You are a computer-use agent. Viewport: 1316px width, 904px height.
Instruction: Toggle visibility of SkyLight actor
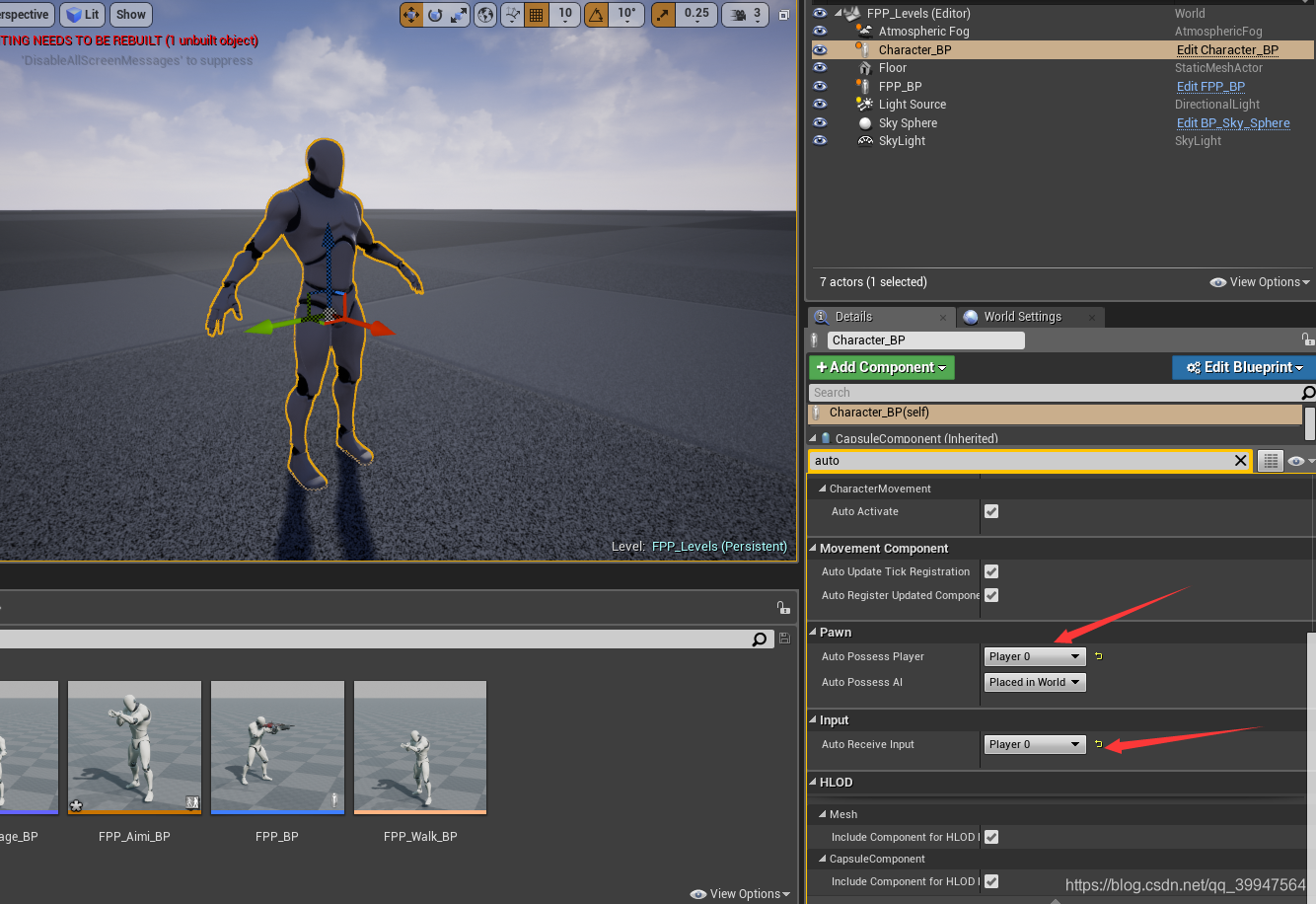pyautogui.click(x=820, y=141)
